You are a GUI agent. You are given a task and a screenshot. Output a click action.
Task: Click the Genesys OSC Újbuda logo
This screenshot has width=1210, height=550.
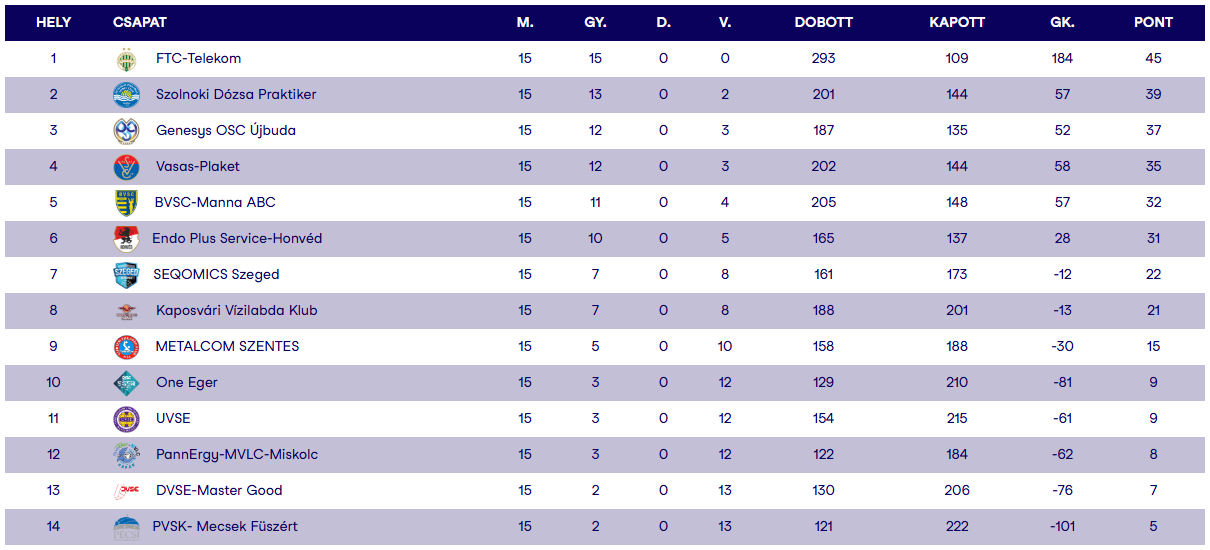[126, 131]
